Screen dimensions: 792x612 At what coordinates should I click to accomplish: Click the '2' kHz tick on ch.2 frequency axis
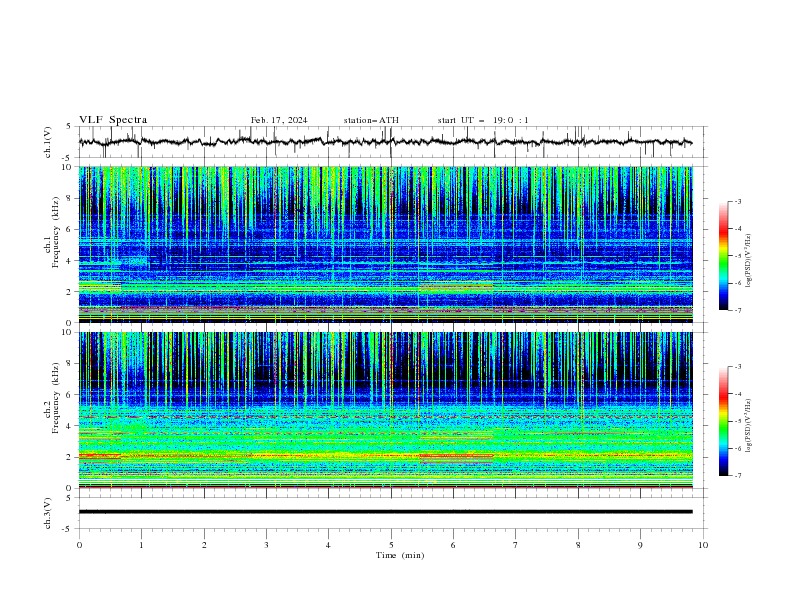70,457
